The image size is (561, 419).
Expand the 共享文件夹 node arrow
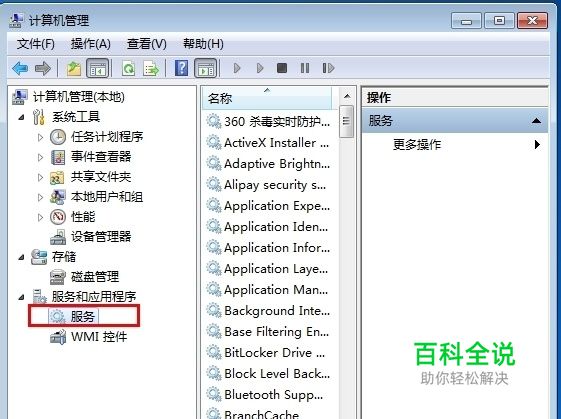(x=40, y=177)
